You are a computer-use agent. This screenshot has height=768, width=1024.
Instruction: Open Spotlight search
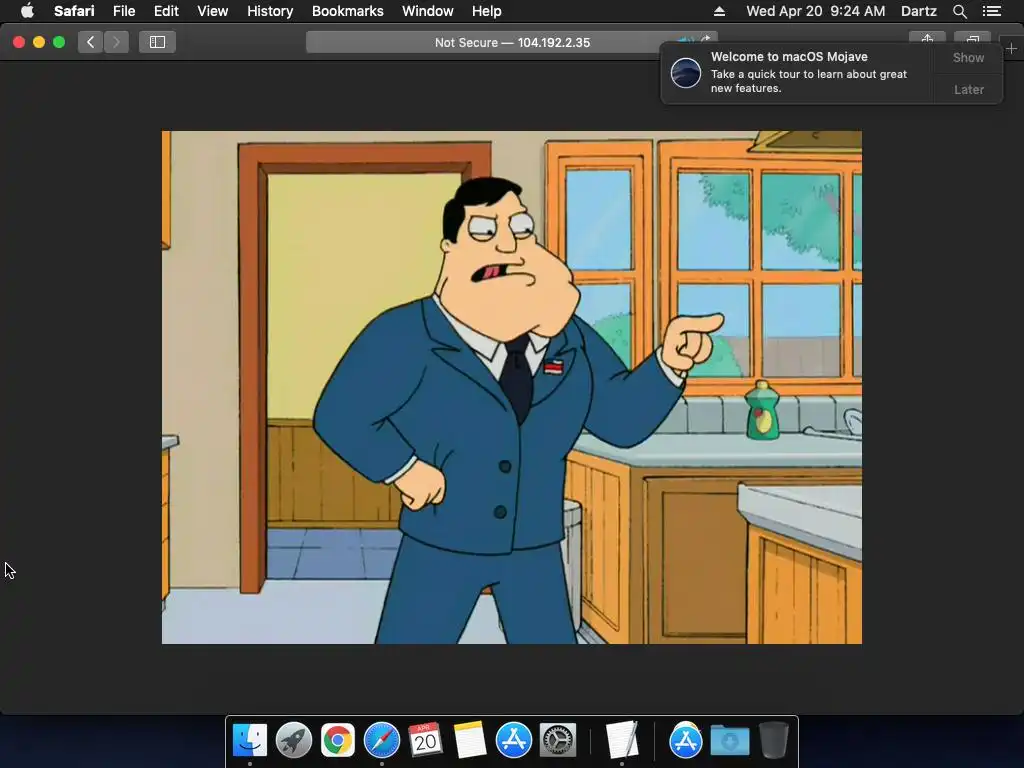coord(959,11)
